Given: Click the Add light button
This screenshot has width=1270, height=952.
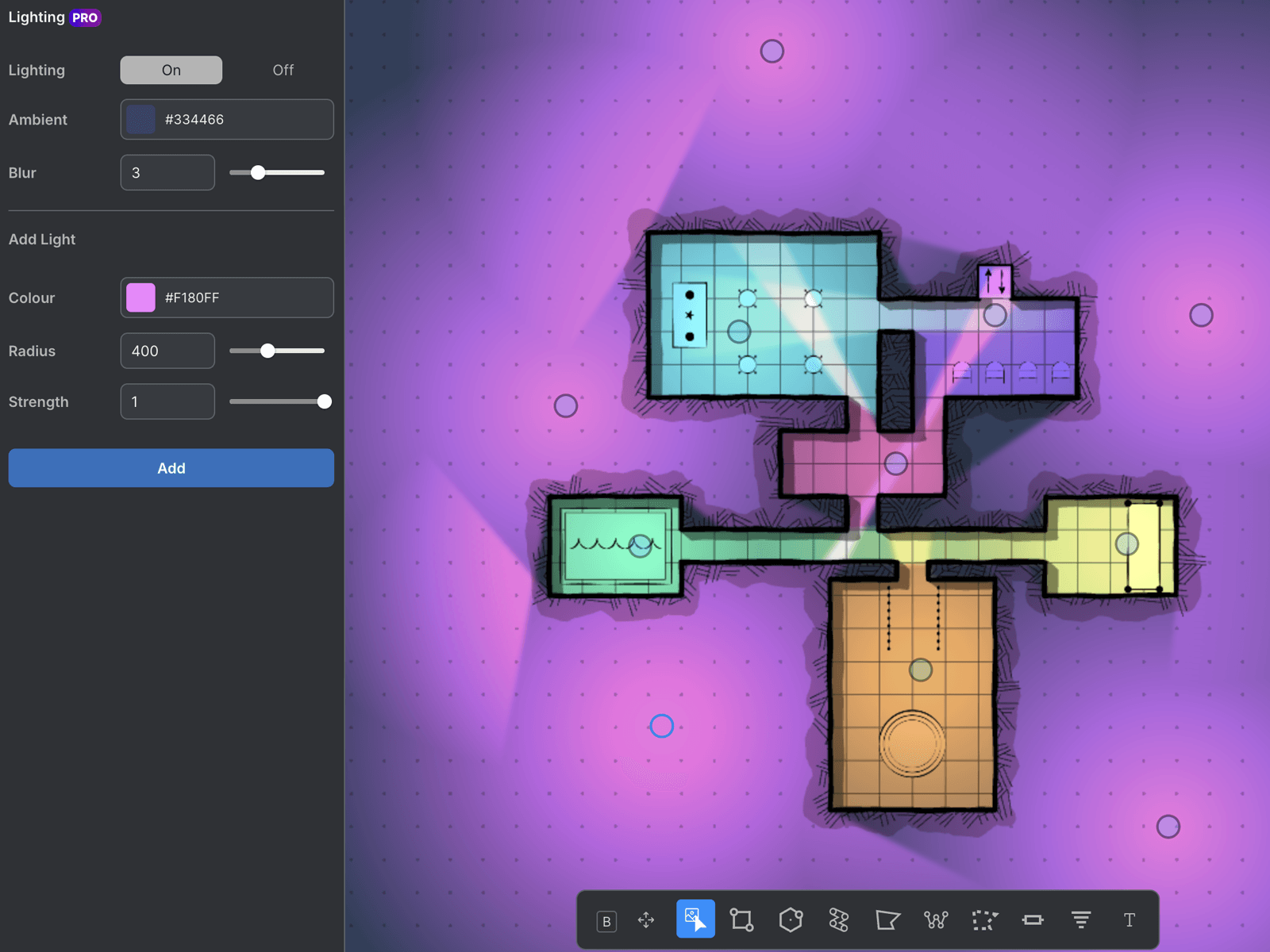Looking at the screenshot, I should coord(171,468).
